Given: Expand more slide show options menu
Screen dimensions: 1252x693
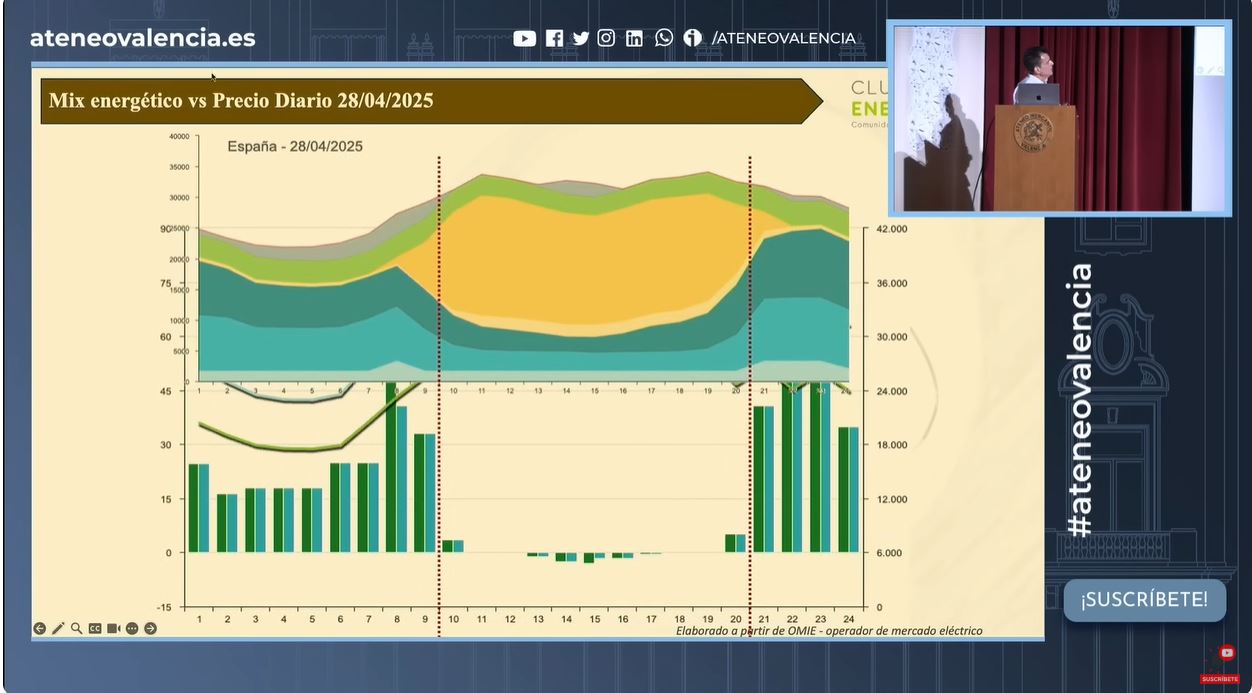Looking at the screenshot, I should [132, 628].
